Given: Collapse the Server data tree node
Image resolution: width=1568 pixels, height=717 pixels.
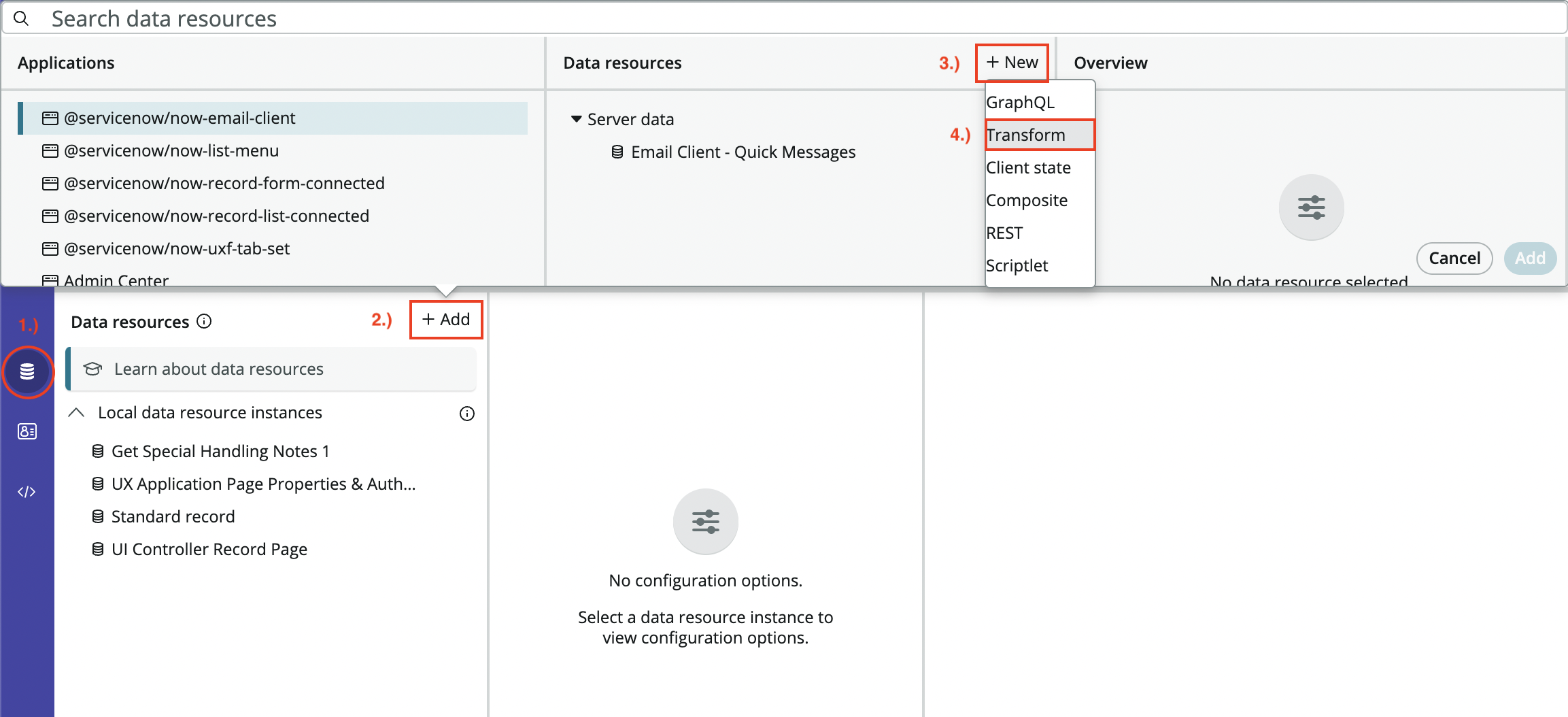Looking at the screenshot, I should coord(577,119).
